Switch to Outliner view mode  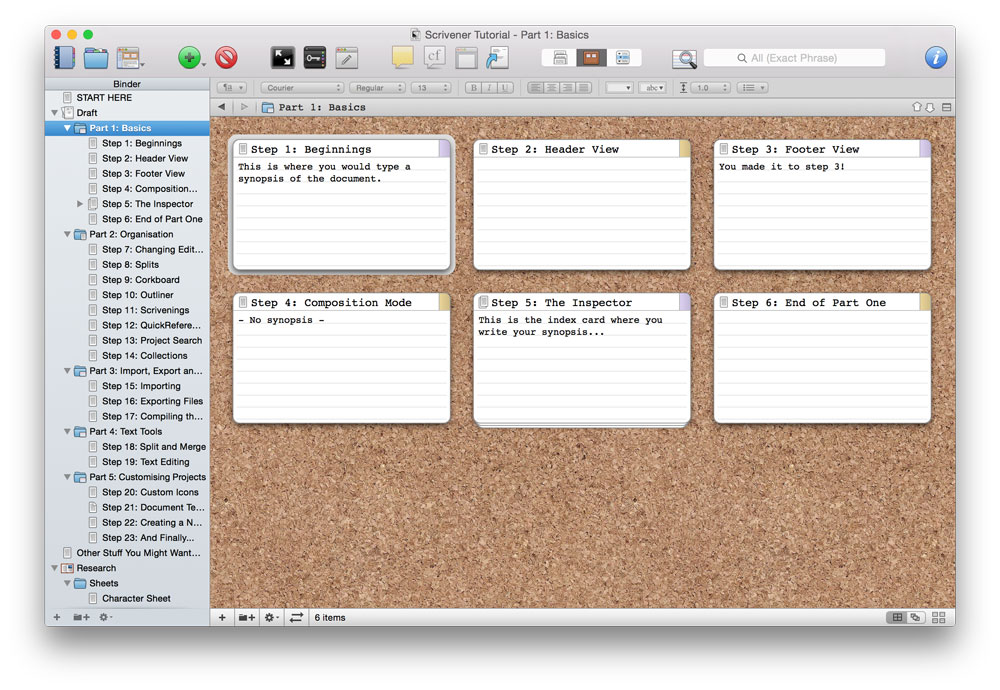click(x=622, y=58)
